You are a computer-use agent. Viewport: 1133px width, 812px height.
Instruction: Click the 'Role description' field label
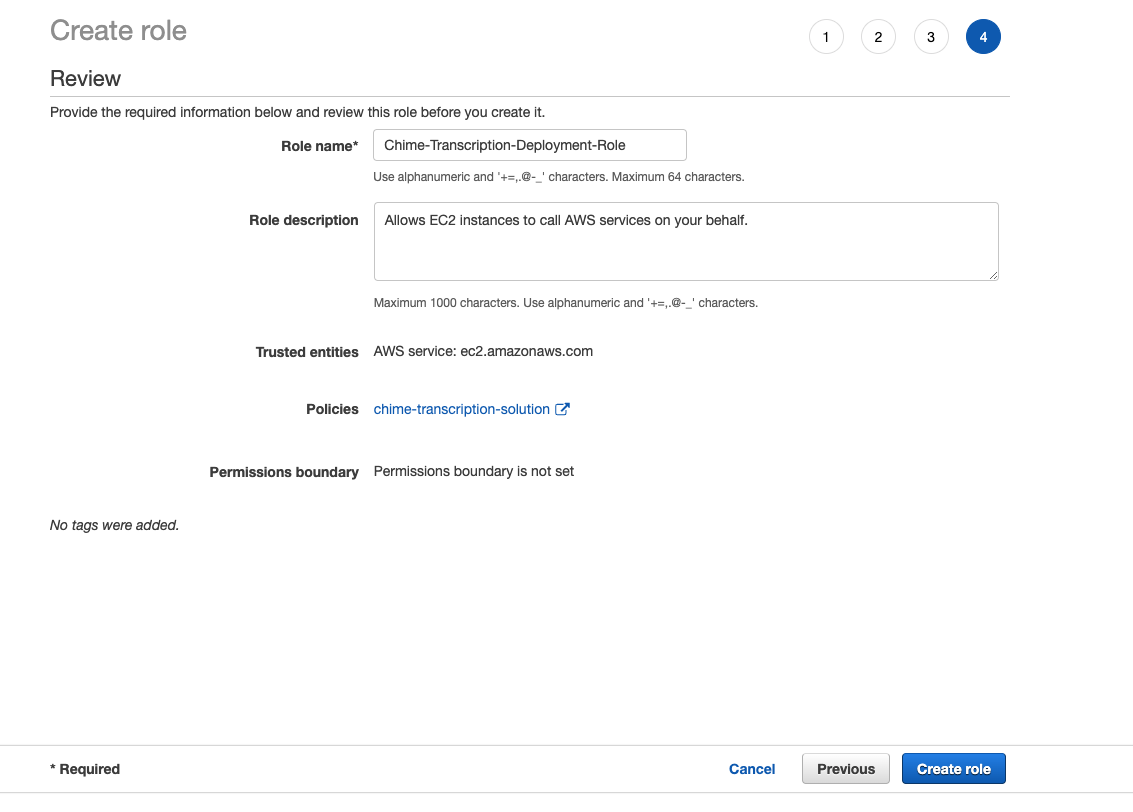(303, 220)
